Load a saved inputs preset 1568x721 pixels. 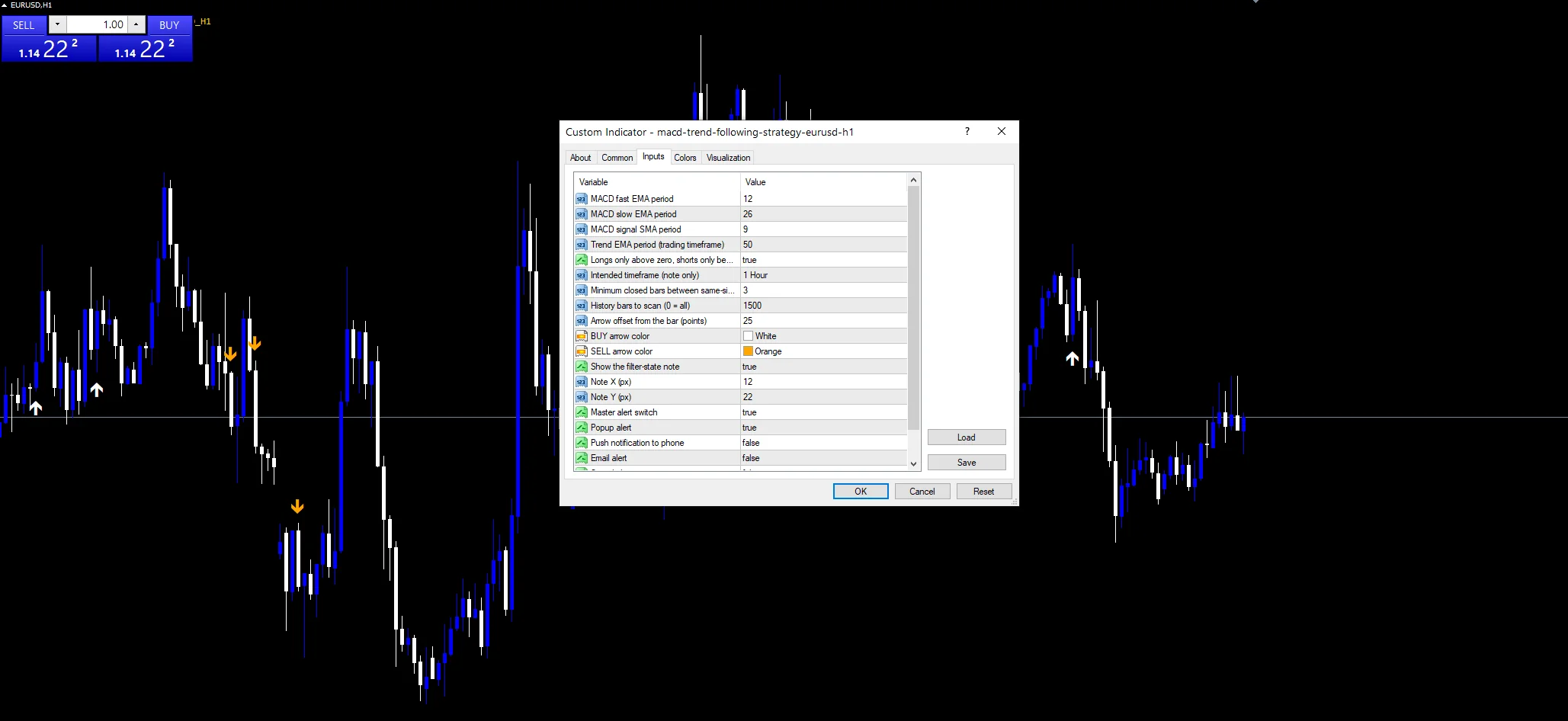pyautogui.click(x=967, y=437)
